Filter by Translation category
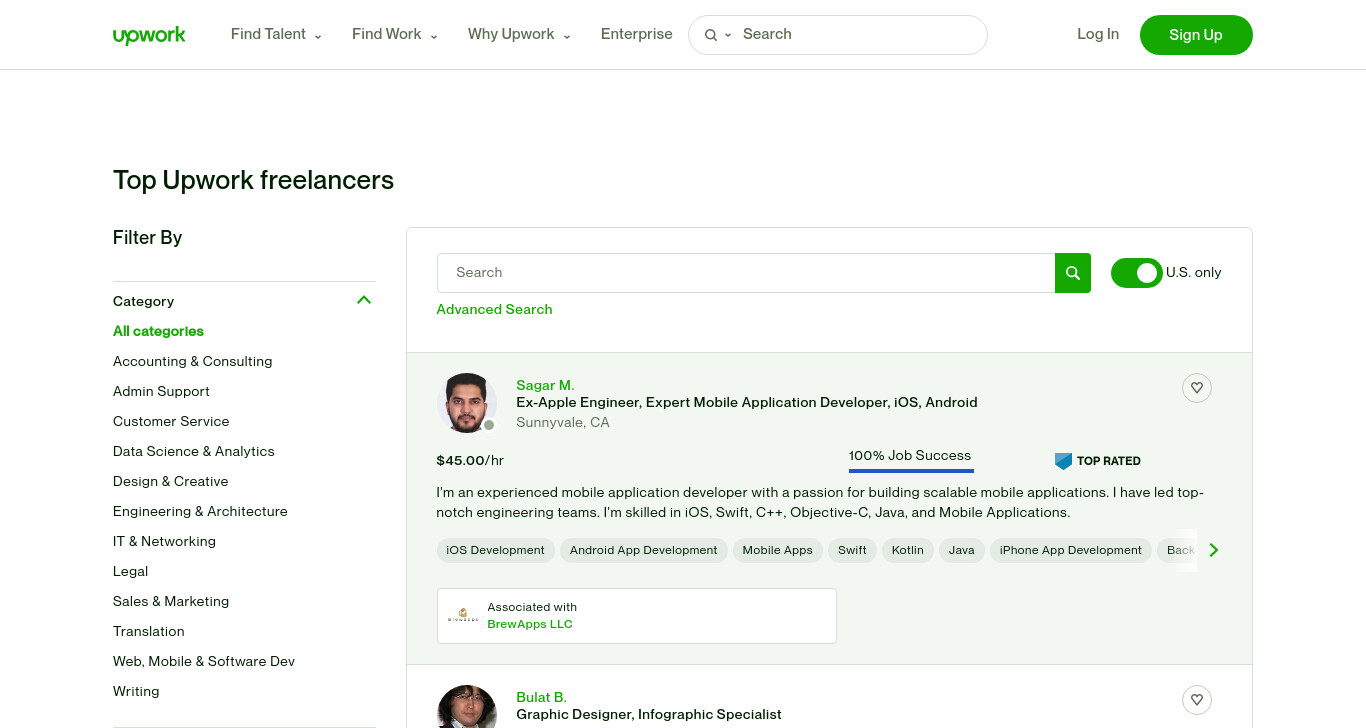 tap(149, 631)
